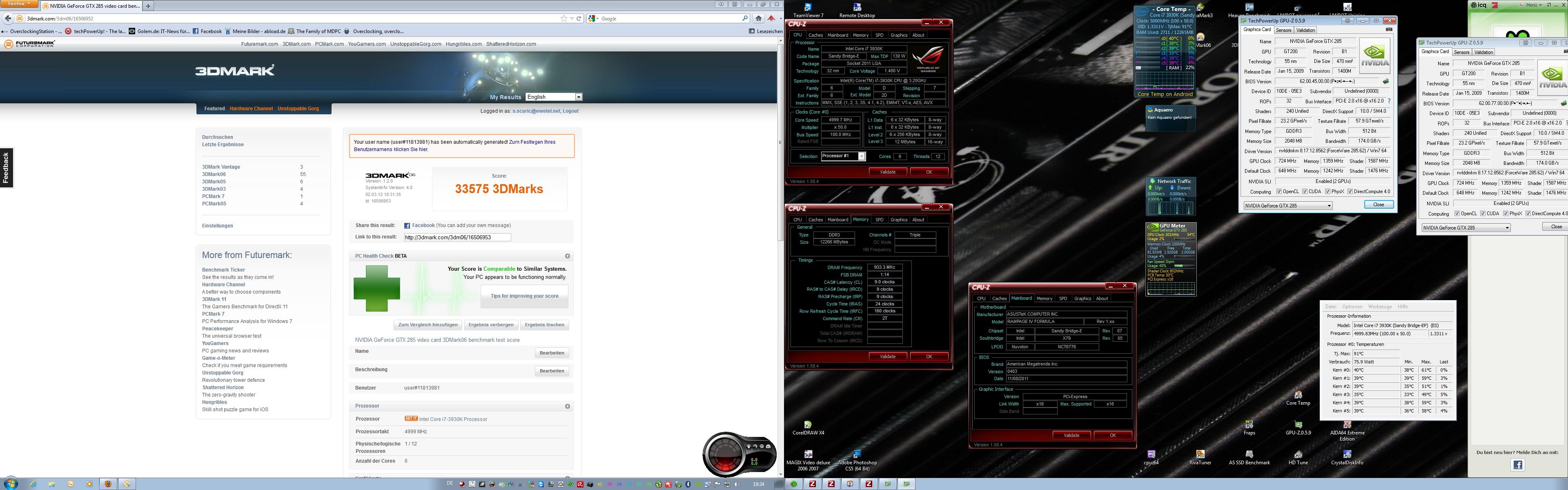
Task: Click the camera screenshot icon in left GPU-Z
Action: (1388, 29)
